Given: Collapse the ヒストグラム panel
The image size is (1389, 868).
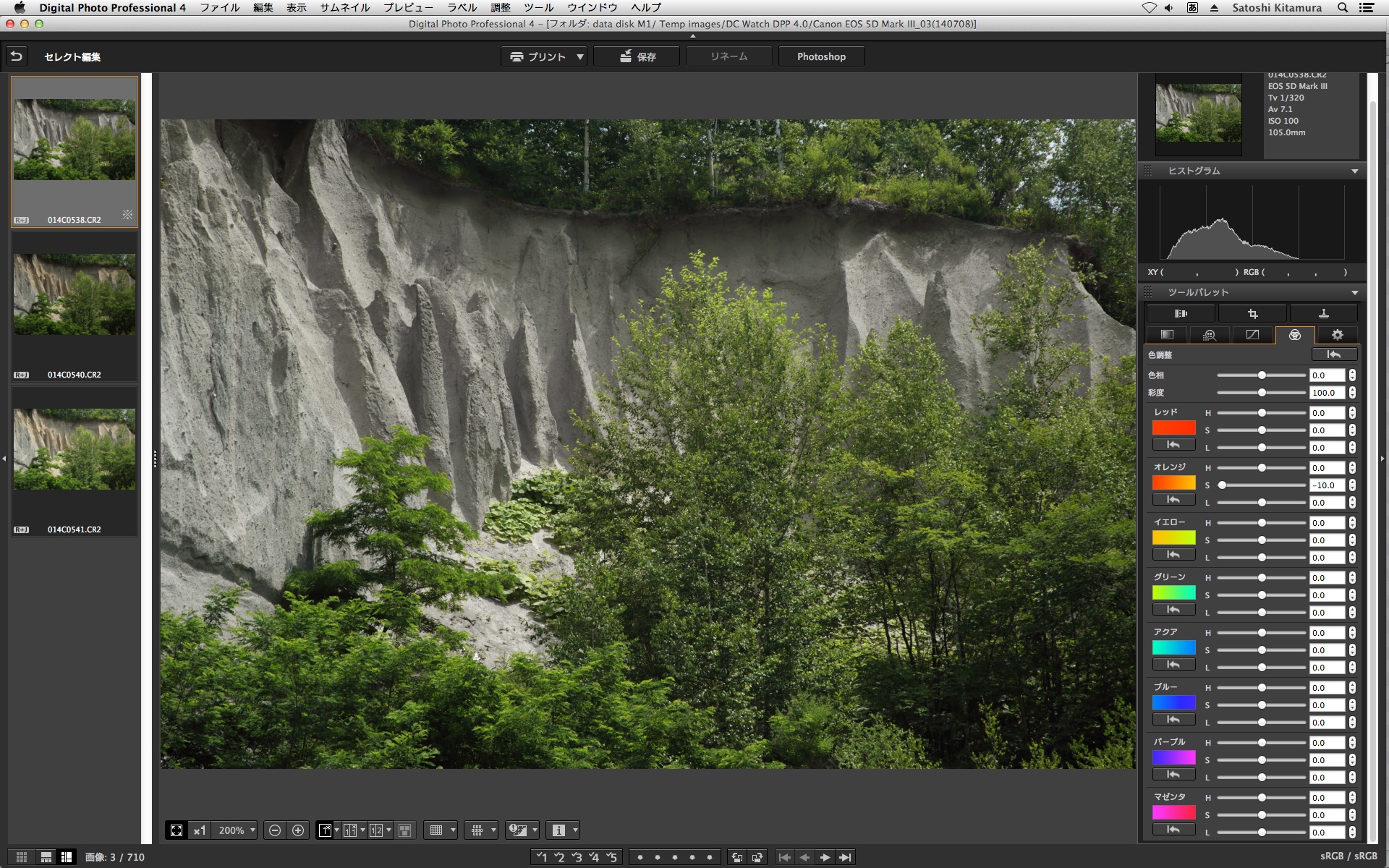Looking at the screenshot, I should click(1354, 171).
